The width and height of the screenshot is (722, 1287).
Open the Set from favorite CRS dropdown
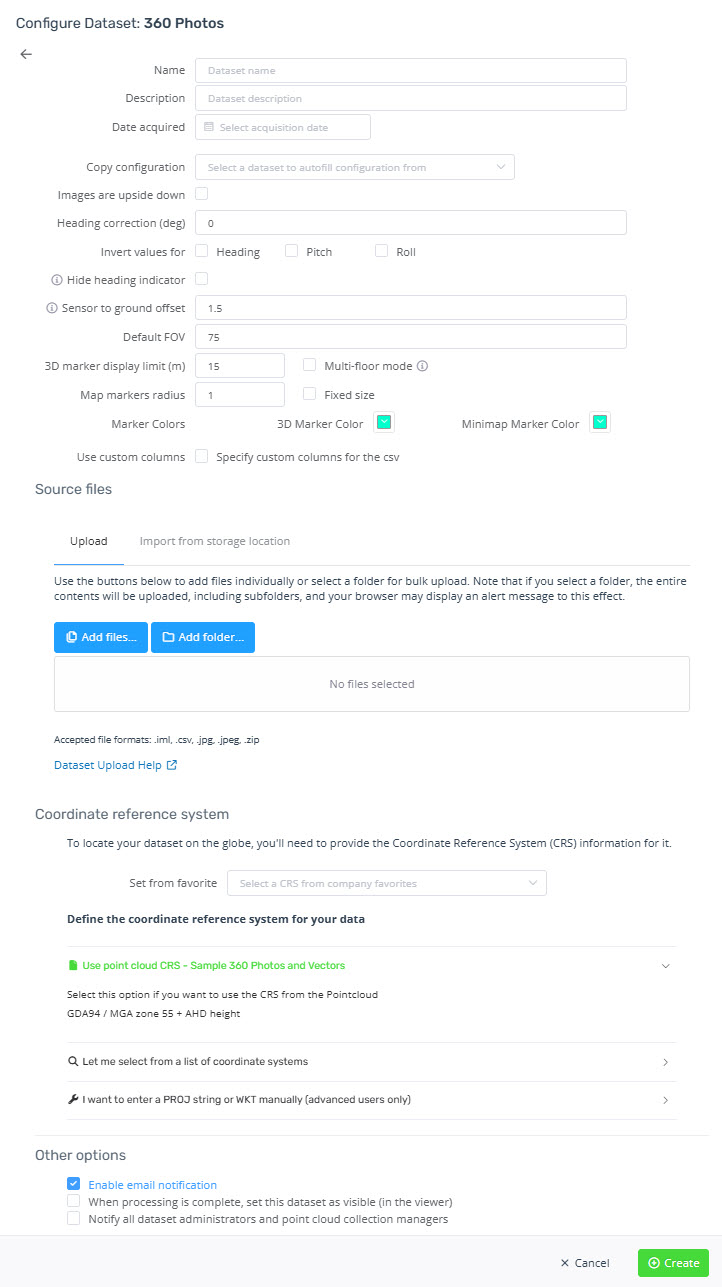point(387,883)
